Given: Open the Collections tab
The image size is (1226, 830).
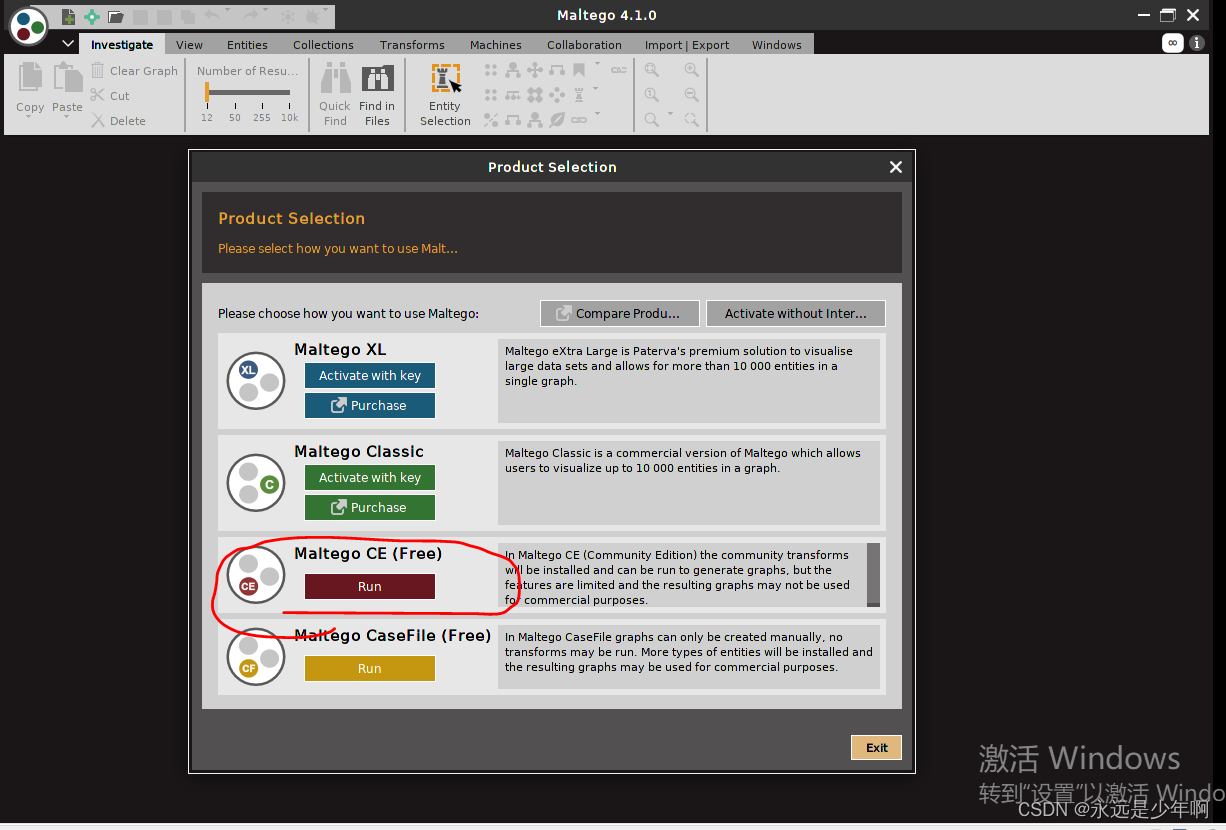Looking at the screenshot, I should tap(323, 45).
